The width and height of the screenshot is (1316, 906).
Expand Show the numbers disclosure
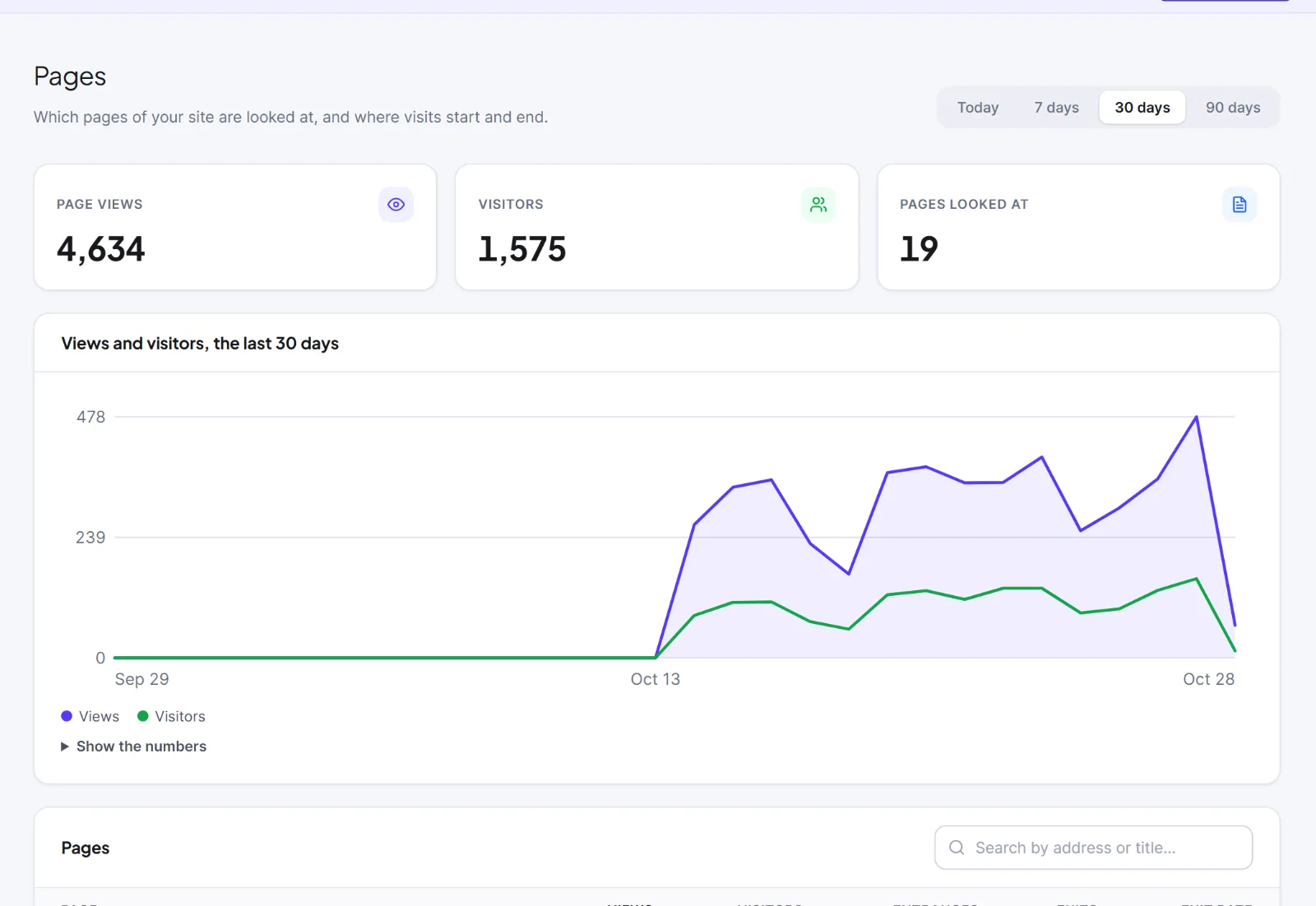134,747
